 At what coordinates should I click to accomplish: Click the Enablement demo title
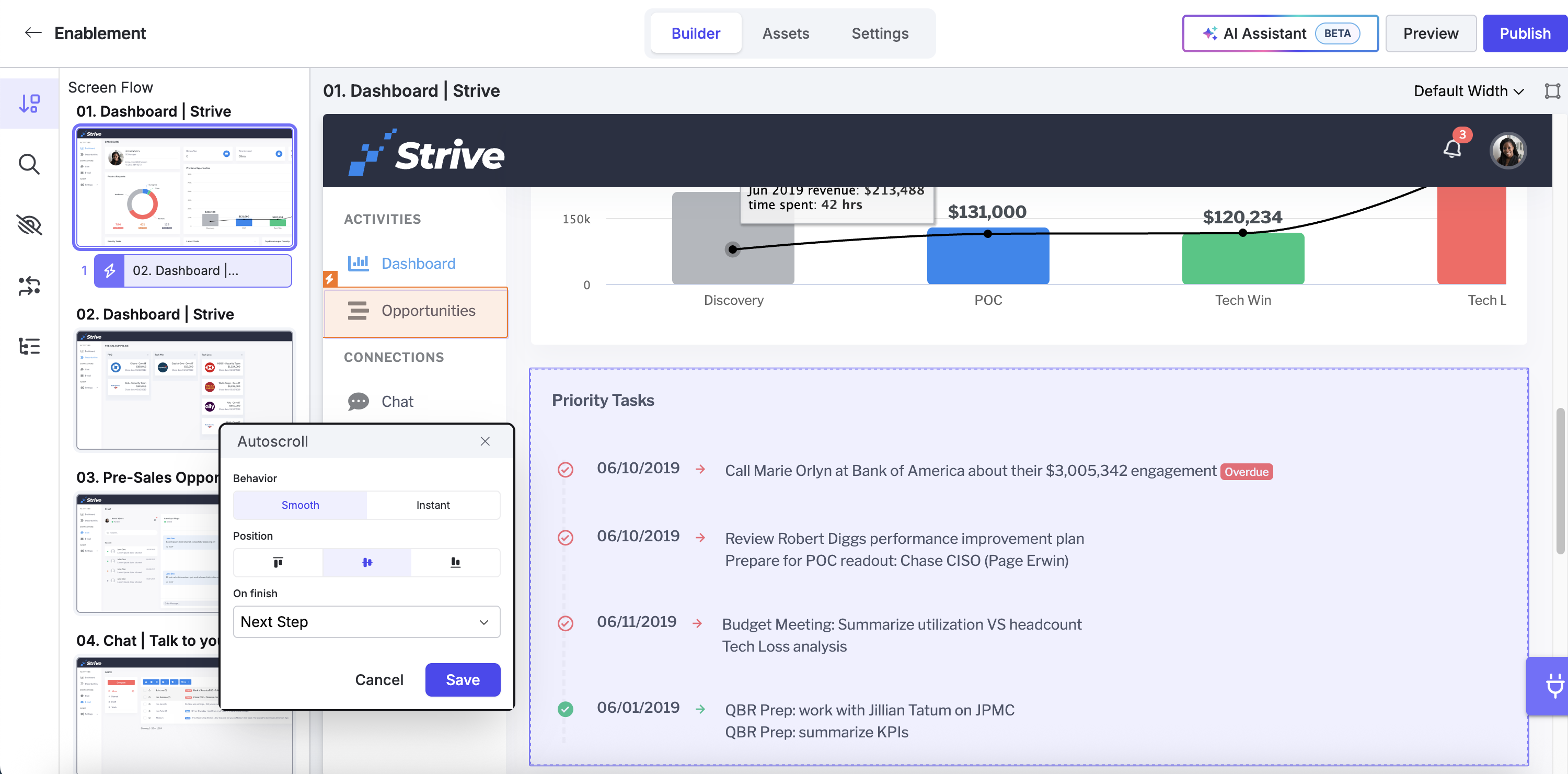point(100,33)
